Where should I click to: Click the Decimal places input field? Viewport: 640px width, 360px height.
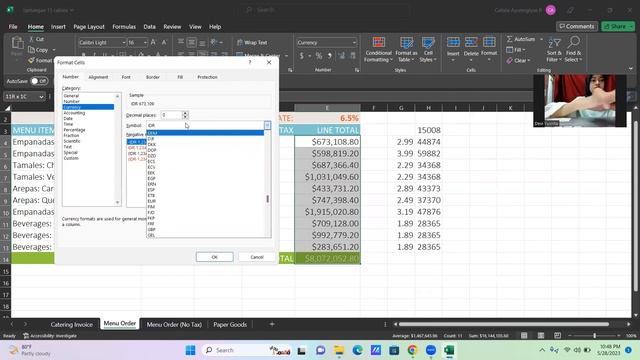pyautogui.click(x=171, y=115)
